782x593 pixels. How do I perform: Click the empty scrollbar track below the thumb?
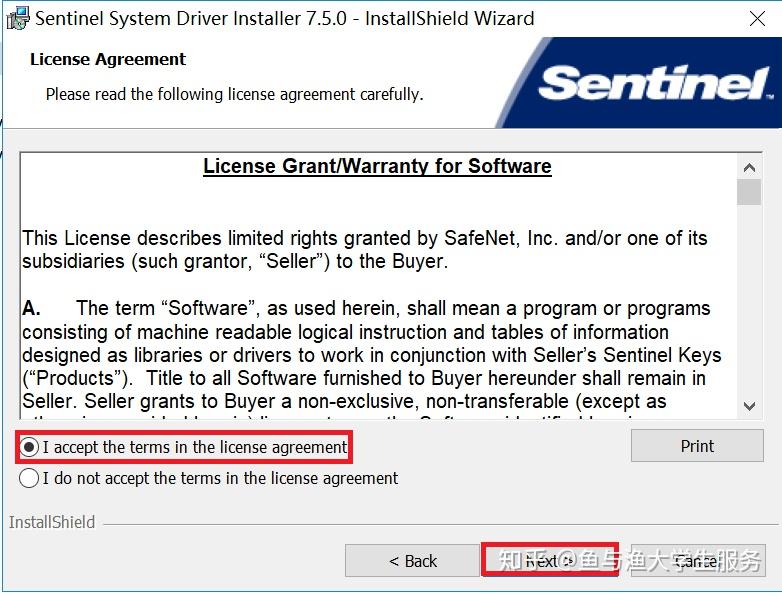tap(749, 300)
